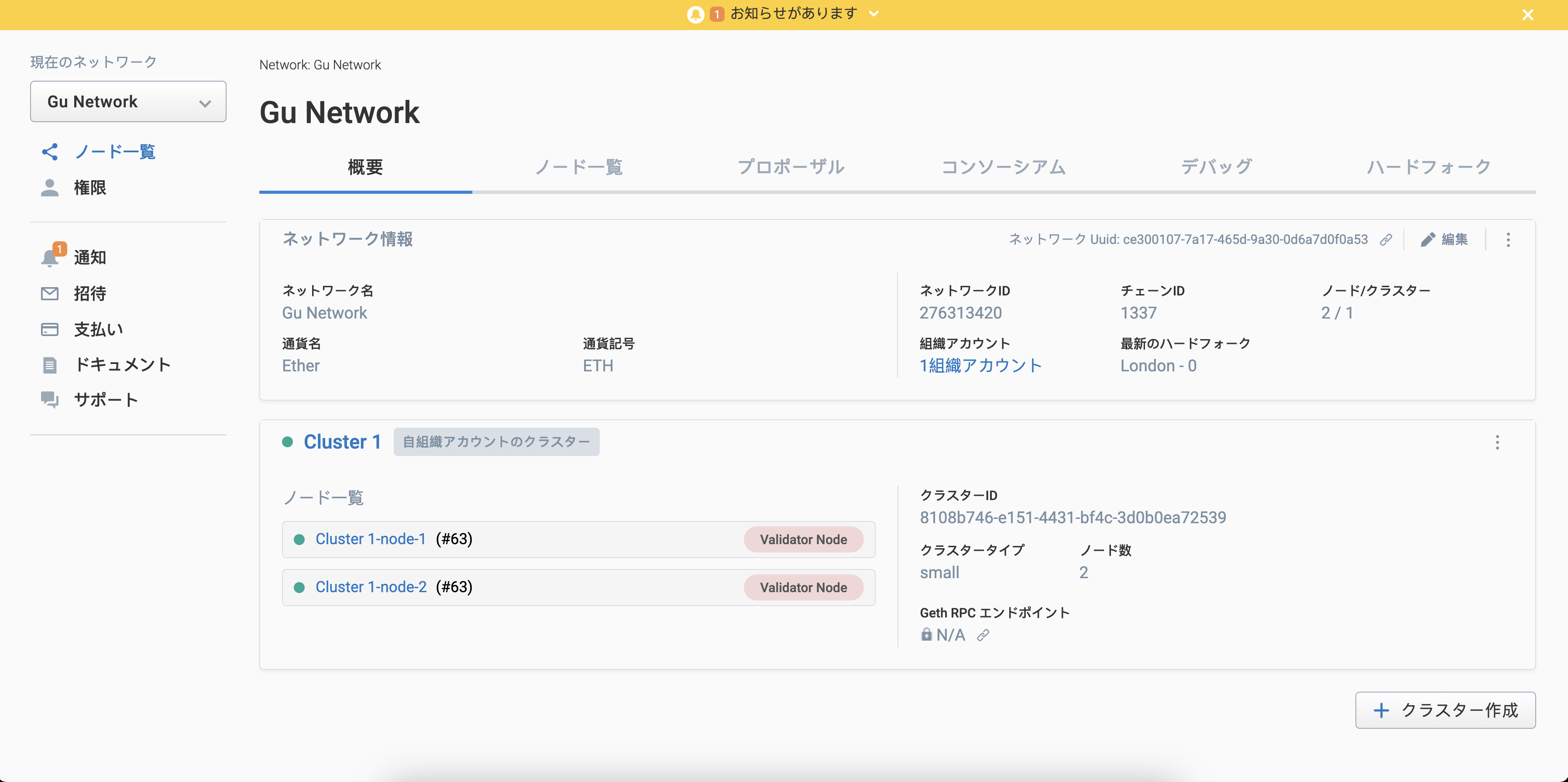Screen dimensions: 1568x782
Task: Expand the Gu Network dropdown selector
Action: click(x=127, y=101)
